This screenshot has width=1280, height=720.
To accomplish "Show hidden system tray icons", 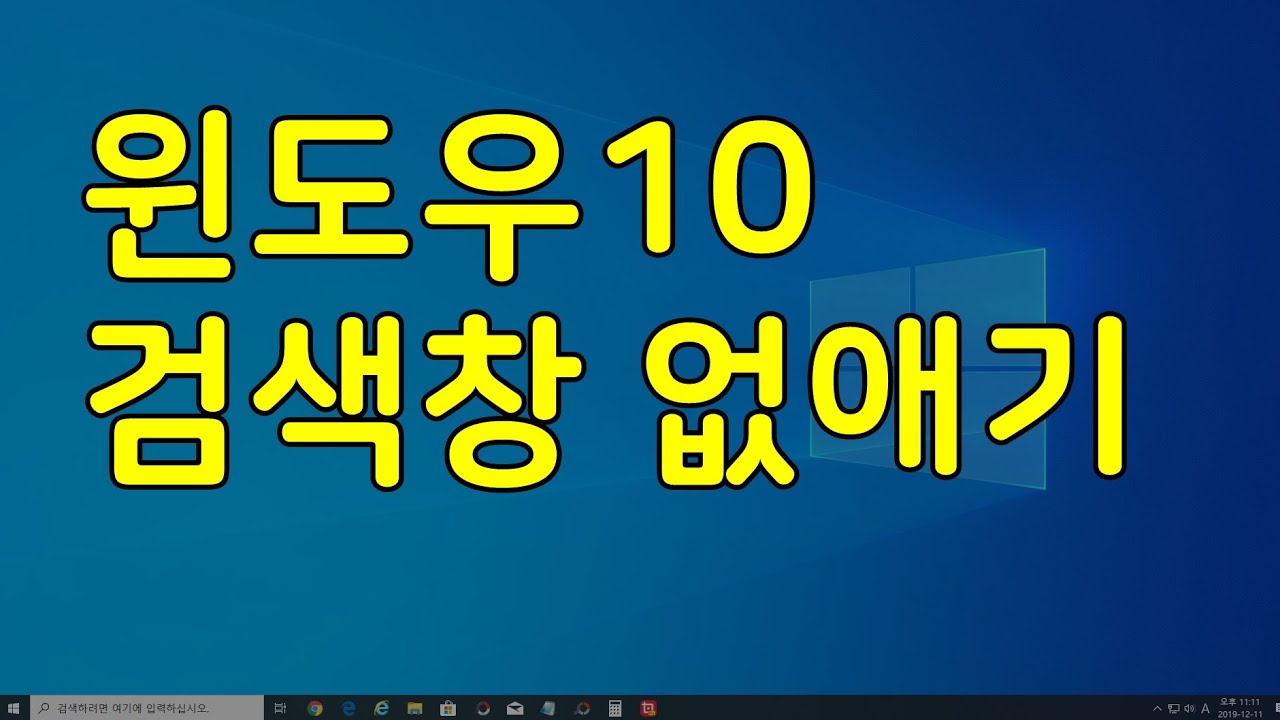I will pyautogui.click(x=1157, y=708).
